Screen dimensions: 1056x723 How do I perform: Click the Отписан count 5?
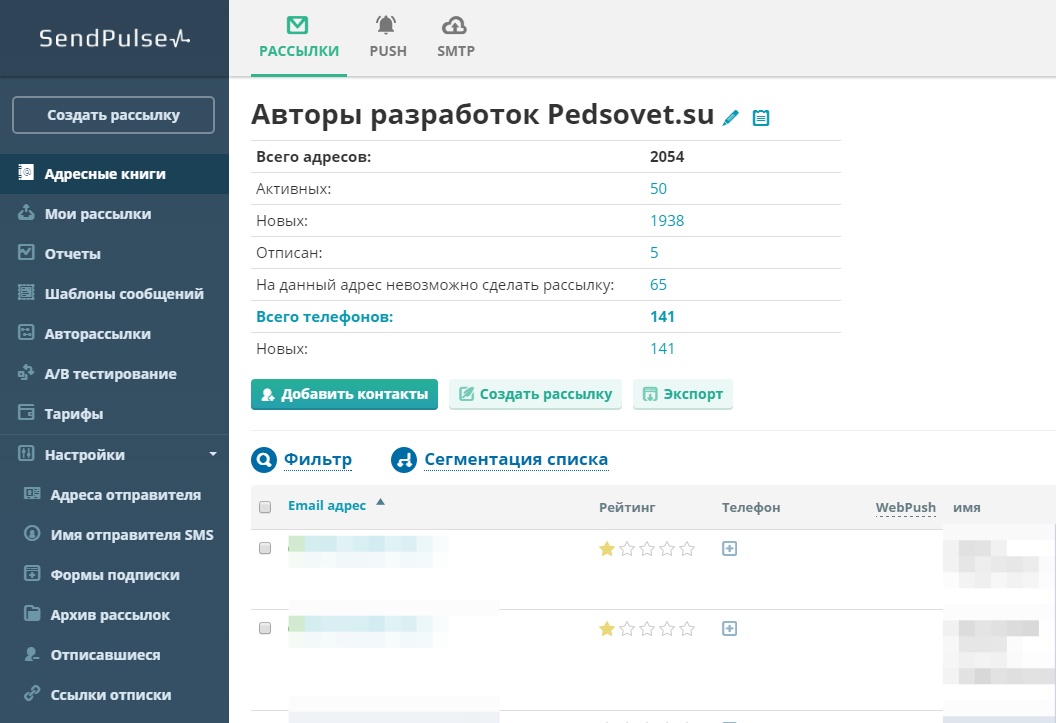654,252
